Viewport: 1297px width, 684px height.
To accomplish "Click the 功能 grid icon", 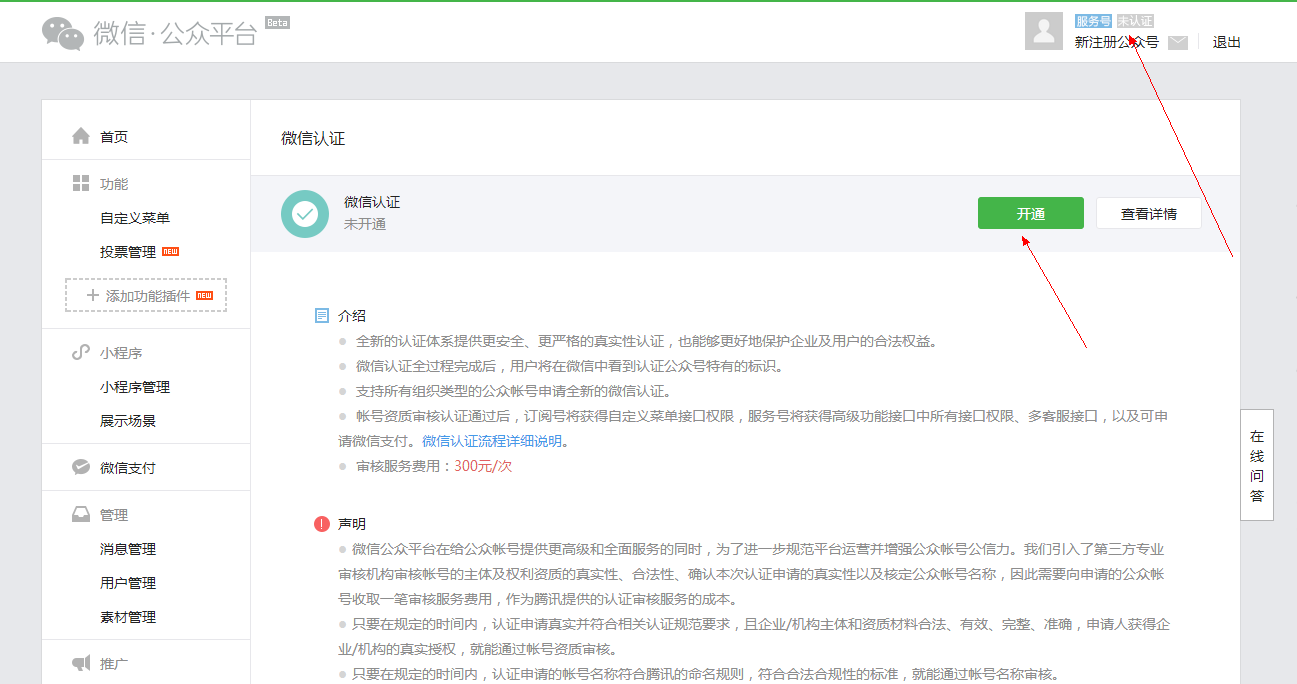I will coord(81,183).
